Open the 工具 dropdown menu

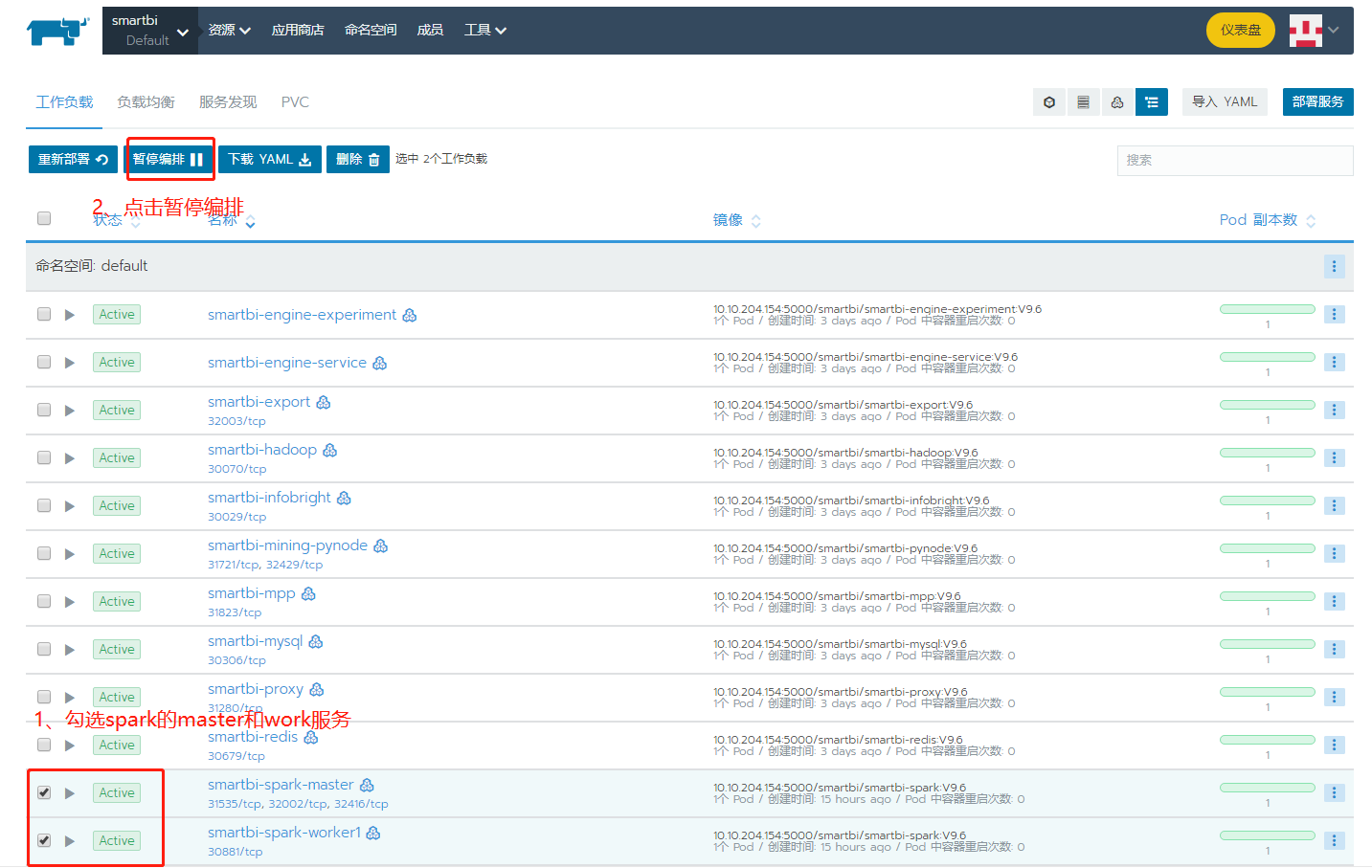[x=485, y=31]
